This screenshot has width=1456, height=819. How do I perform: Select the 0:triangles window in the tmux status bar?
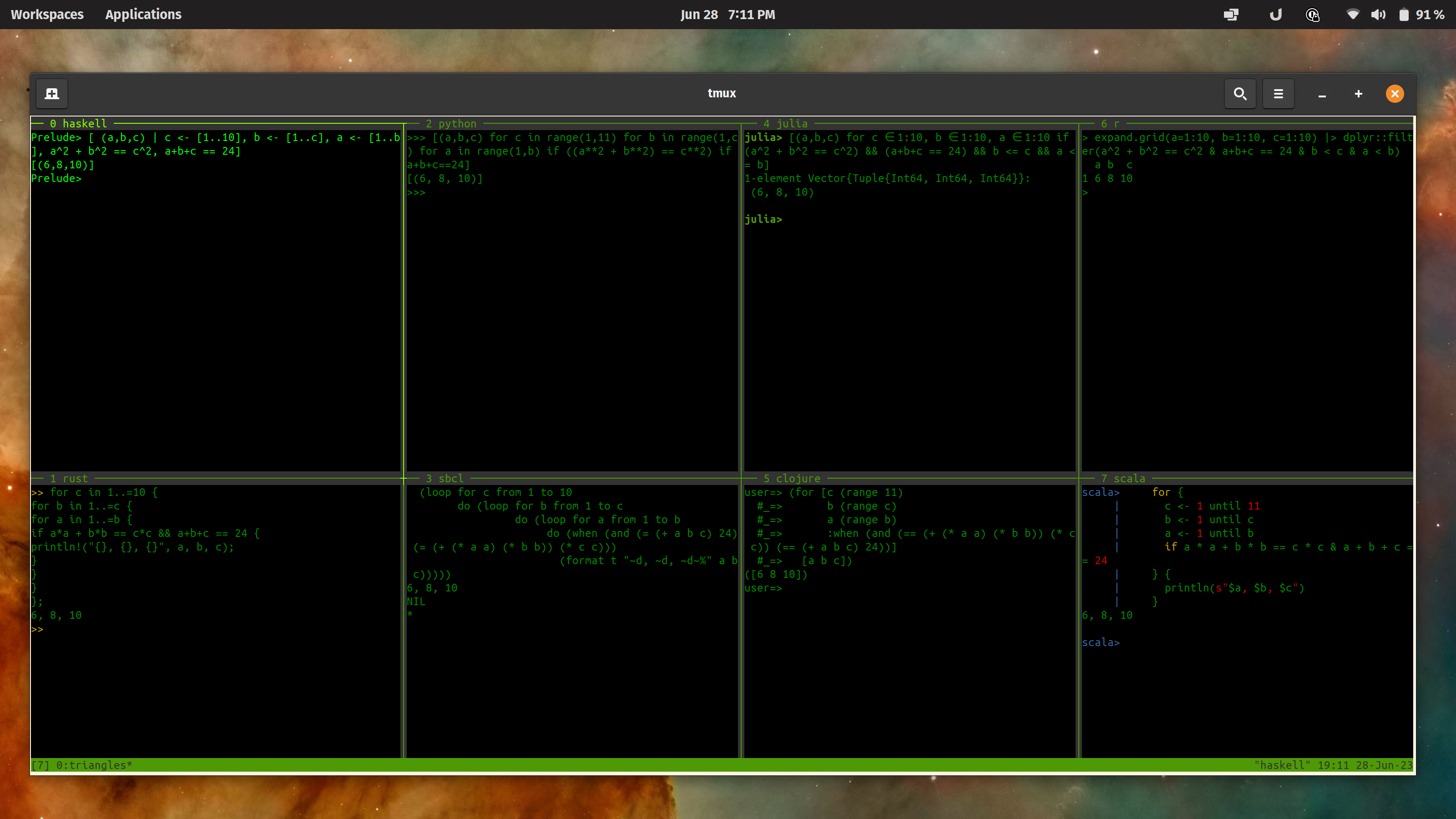point(94,765)
